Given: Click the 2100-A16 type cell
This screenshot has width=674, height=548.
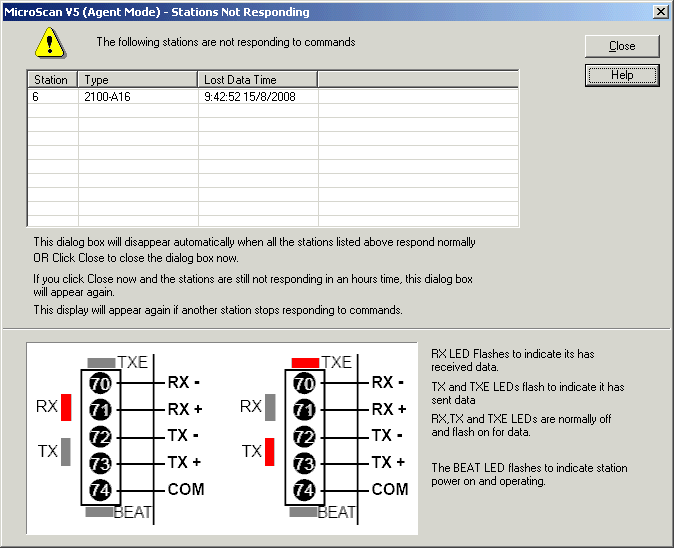Looking at the screenshot, I should (x=138, y=97).
